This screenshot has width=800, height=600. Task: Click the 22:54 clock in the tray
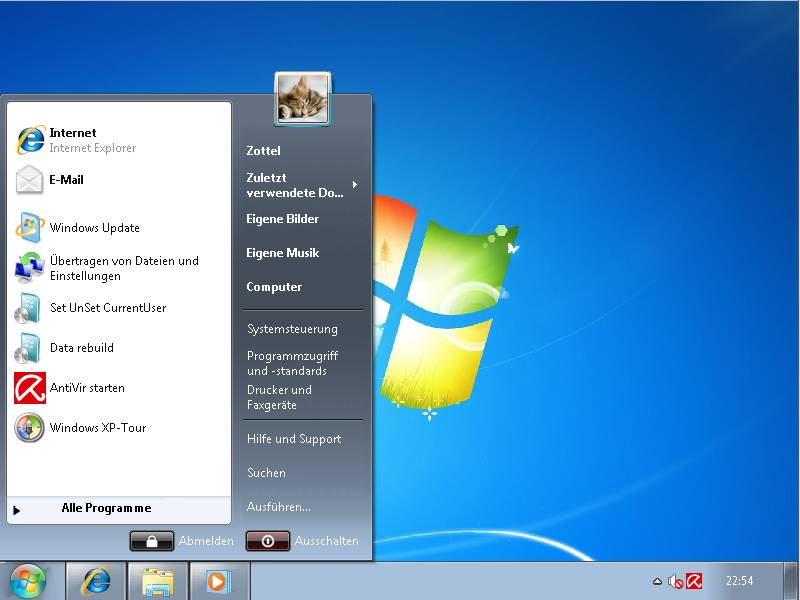click(739, 581)
